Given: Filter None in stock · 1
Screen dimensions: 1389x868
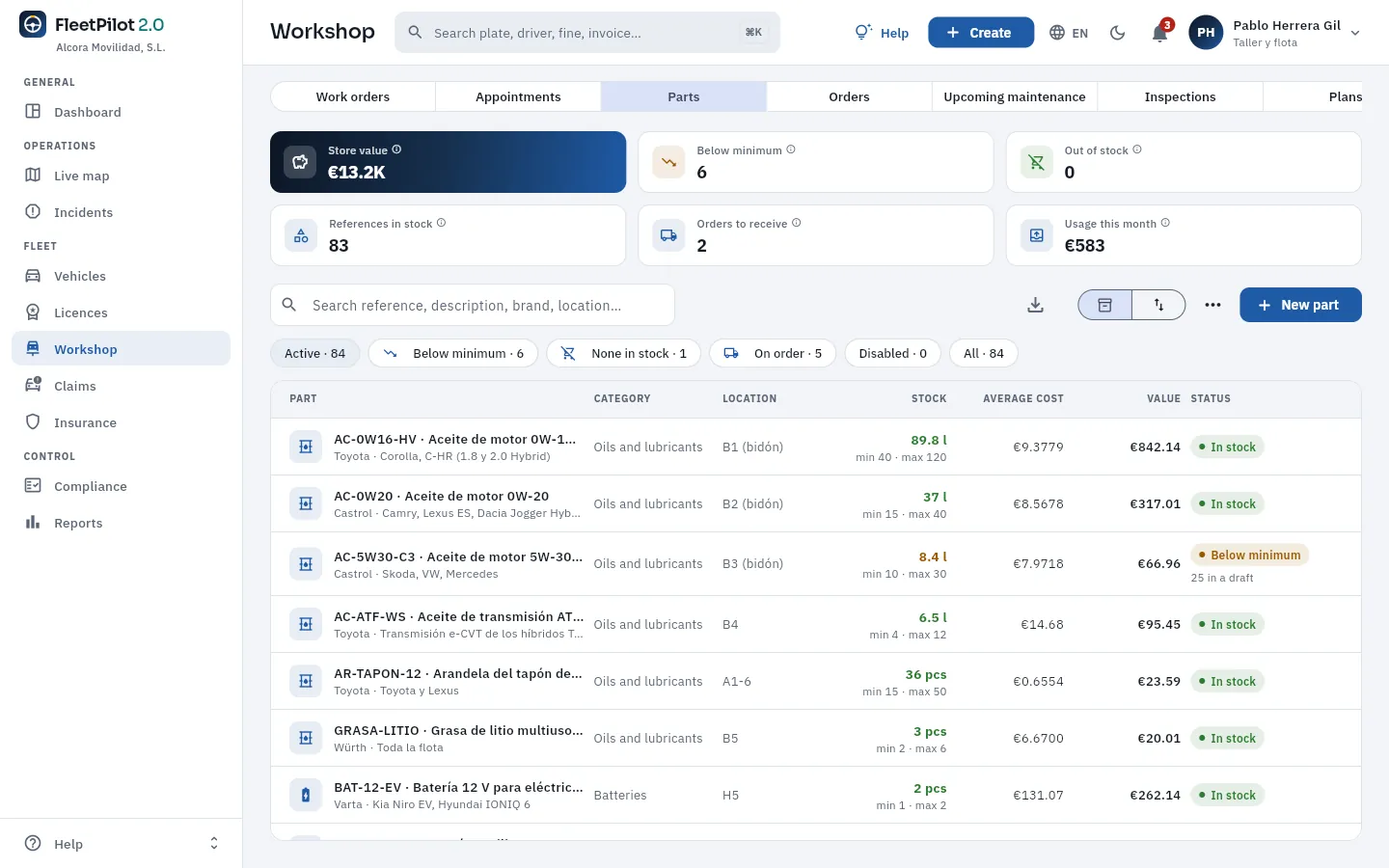Looking at the screenshot, I should (x=624, y=353).
